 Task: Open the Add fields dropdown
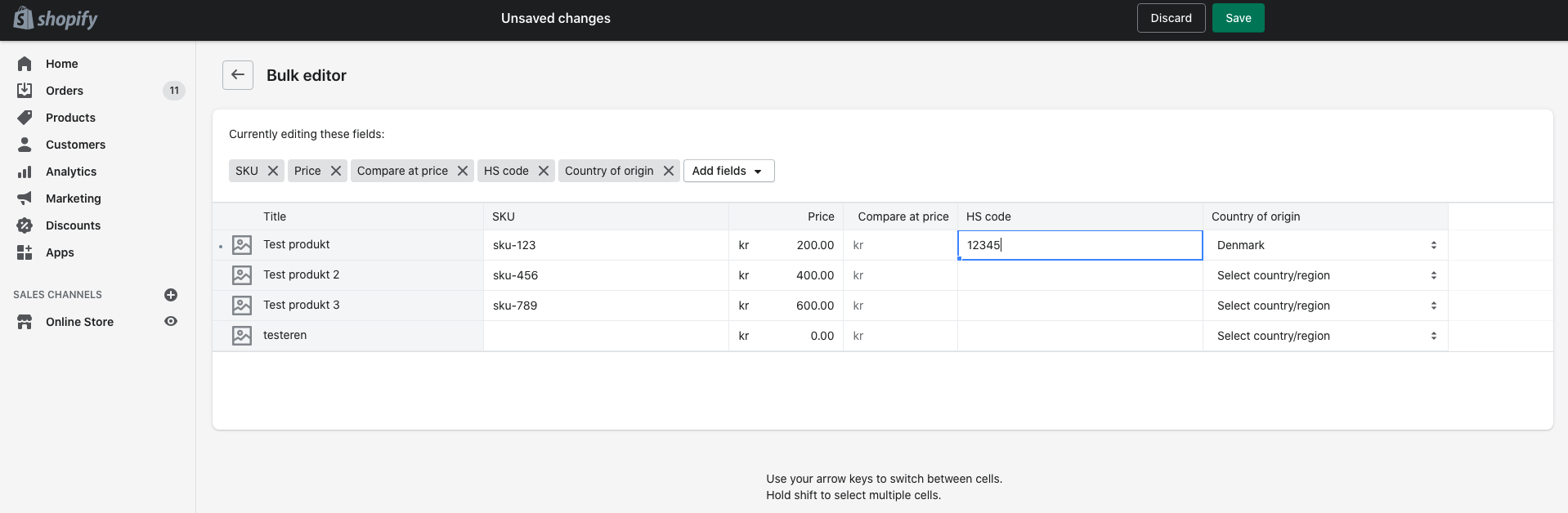coord(728,171)
